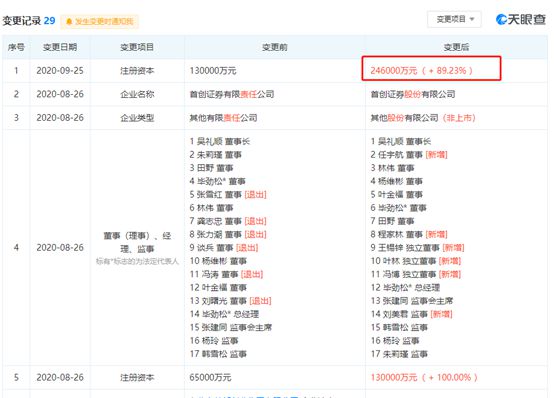This screenshot has height=398, width=554.
Task: Click the 企业名称 cell
Action: (137, 94)
